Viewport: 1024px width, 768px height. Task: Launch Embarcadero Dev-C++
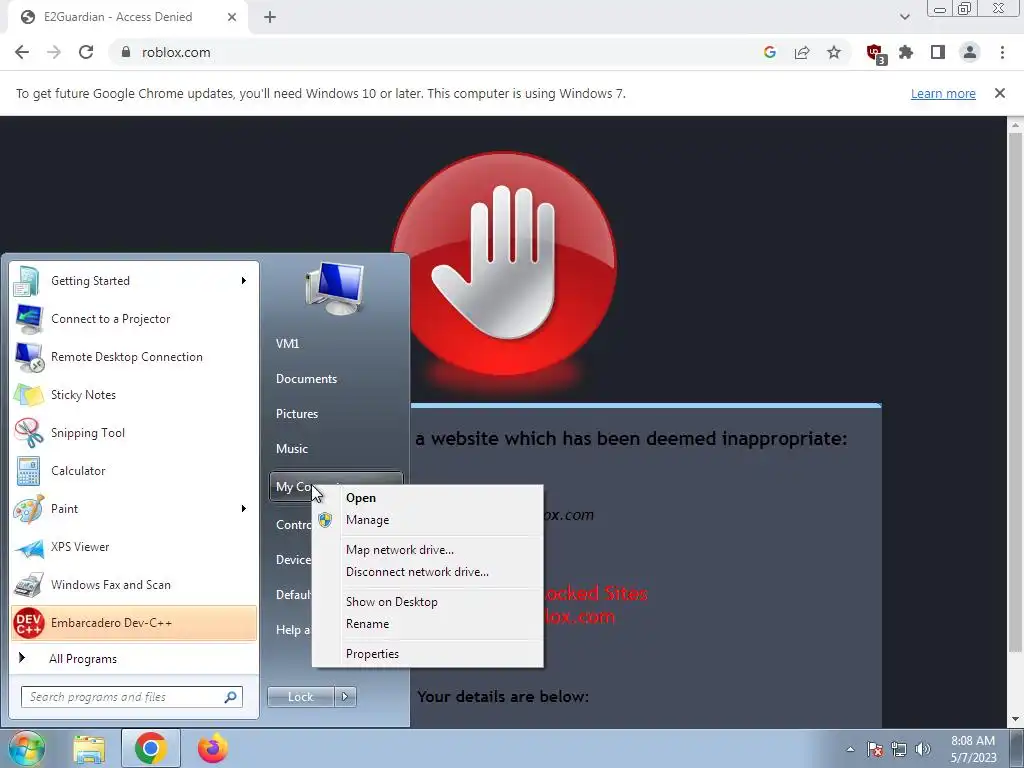(134, 623)
